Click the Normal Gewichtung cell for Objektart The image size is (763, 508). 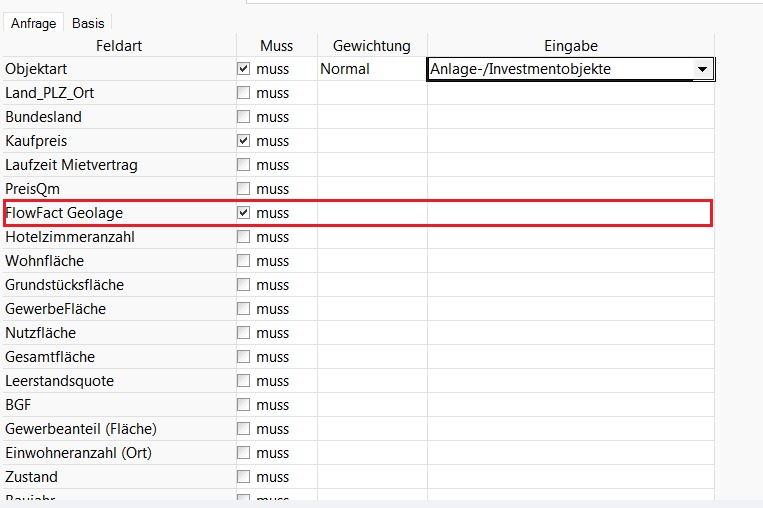pos(372,69)
